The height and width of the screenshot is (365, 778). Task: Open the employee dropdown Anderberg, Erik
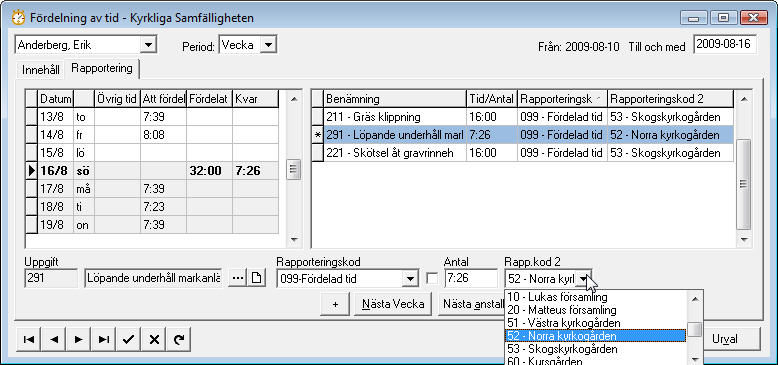[x=148, y=45]
